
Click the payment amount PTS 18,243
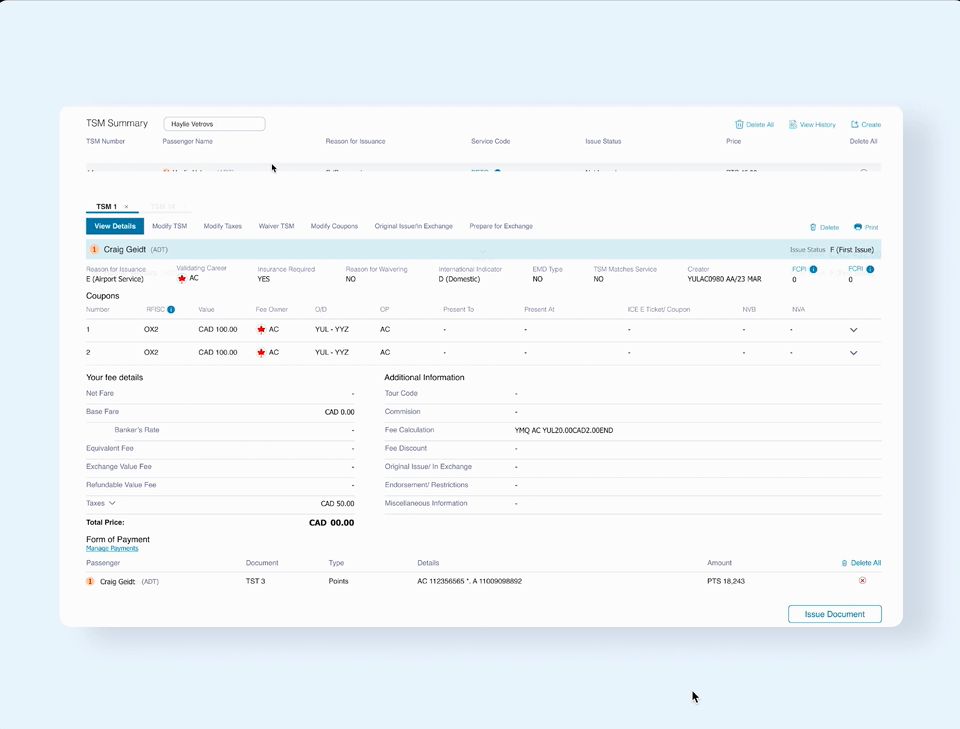pyautogui.click(x=726, y=581)
